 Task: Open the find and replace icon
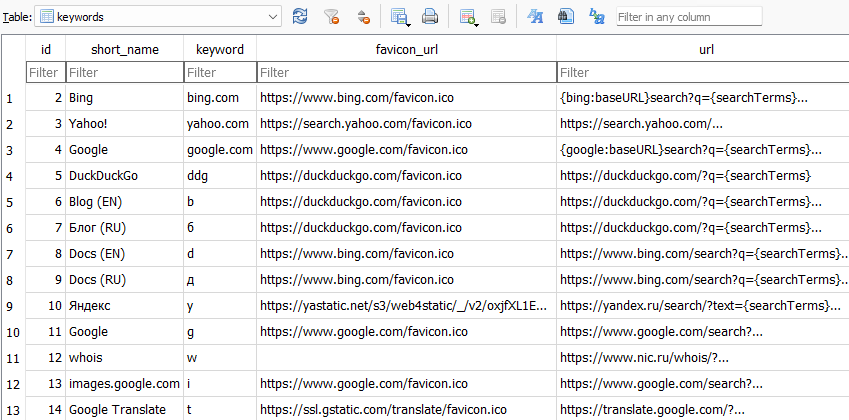597,16
